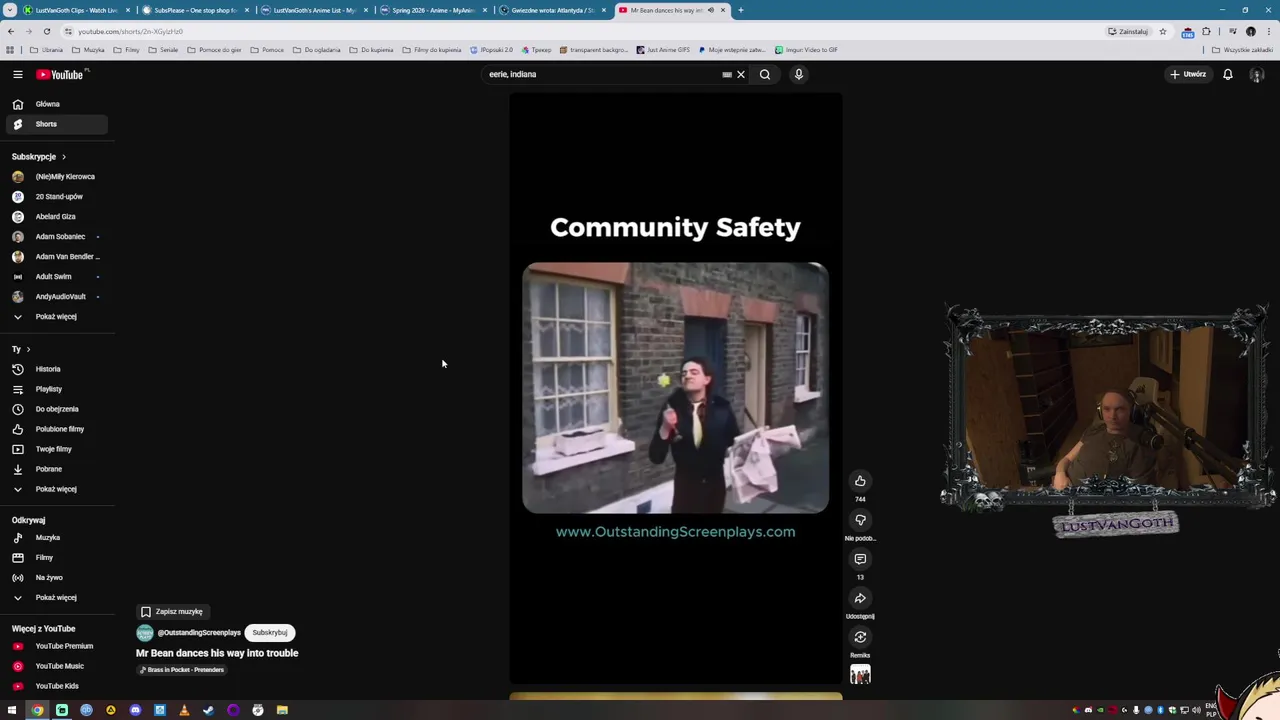The height and width of the screenshot is (720, 1280).
Task: Click Zainstaluj install app button
Action: coord(1127,31)
